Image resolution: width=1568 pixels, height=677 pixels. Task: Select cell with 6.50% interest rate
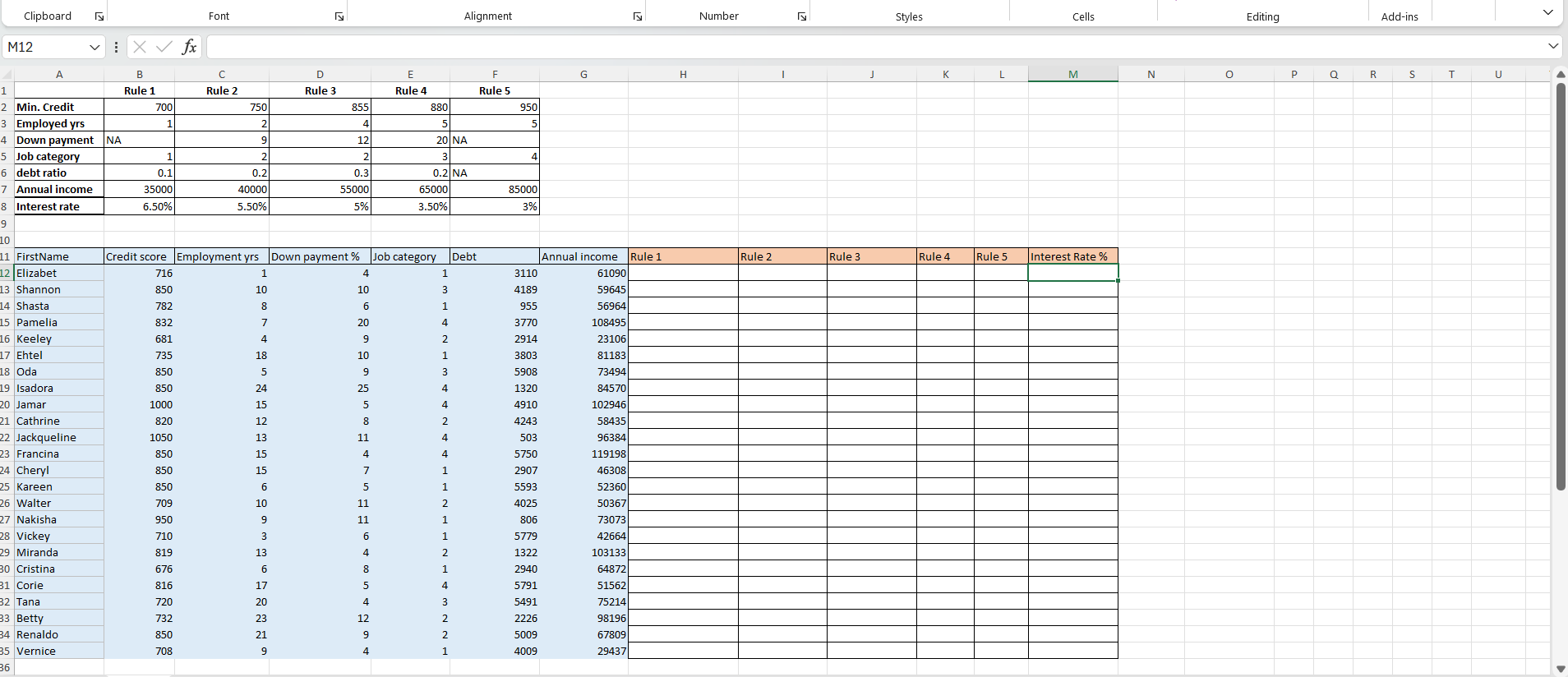[140, 206]
